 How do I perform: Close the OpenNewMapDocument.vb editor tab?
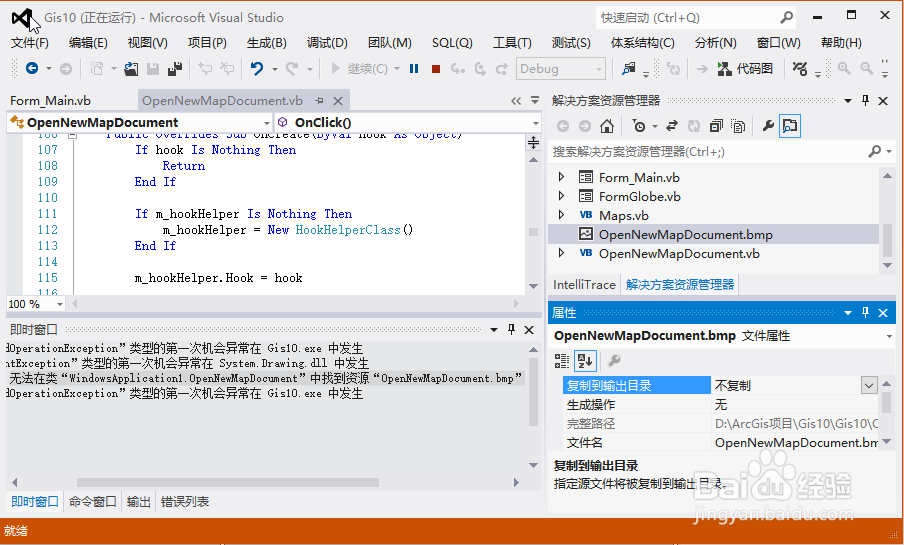[x=338, y=101]
